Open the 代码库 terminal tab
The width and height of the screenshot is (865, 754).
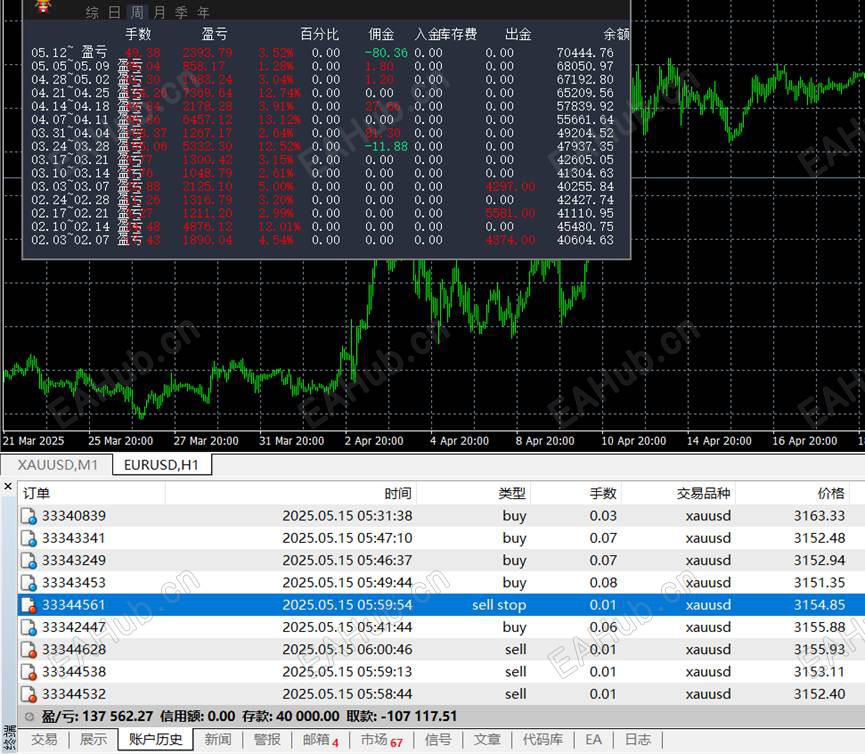[543, 740]
